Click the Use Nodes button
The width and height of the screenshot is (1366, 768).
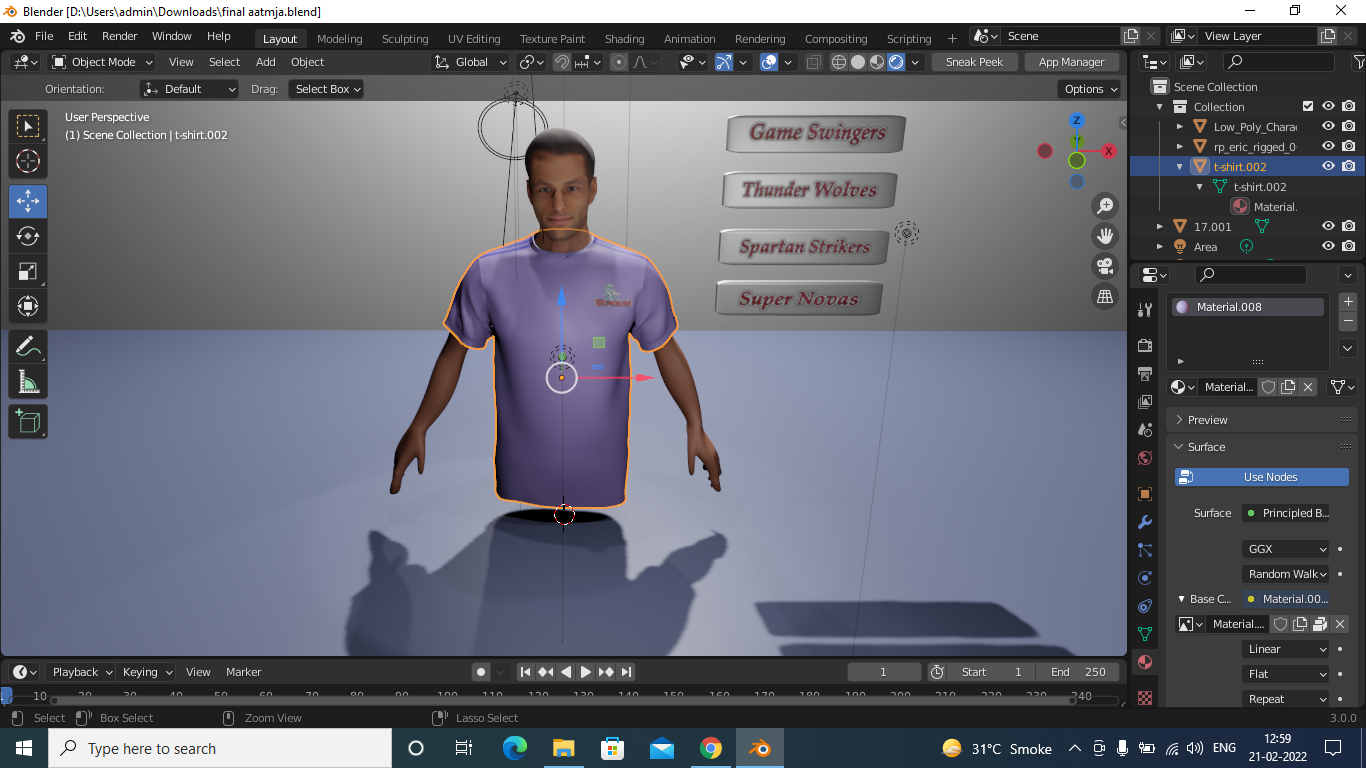(x=1262, y=477)
